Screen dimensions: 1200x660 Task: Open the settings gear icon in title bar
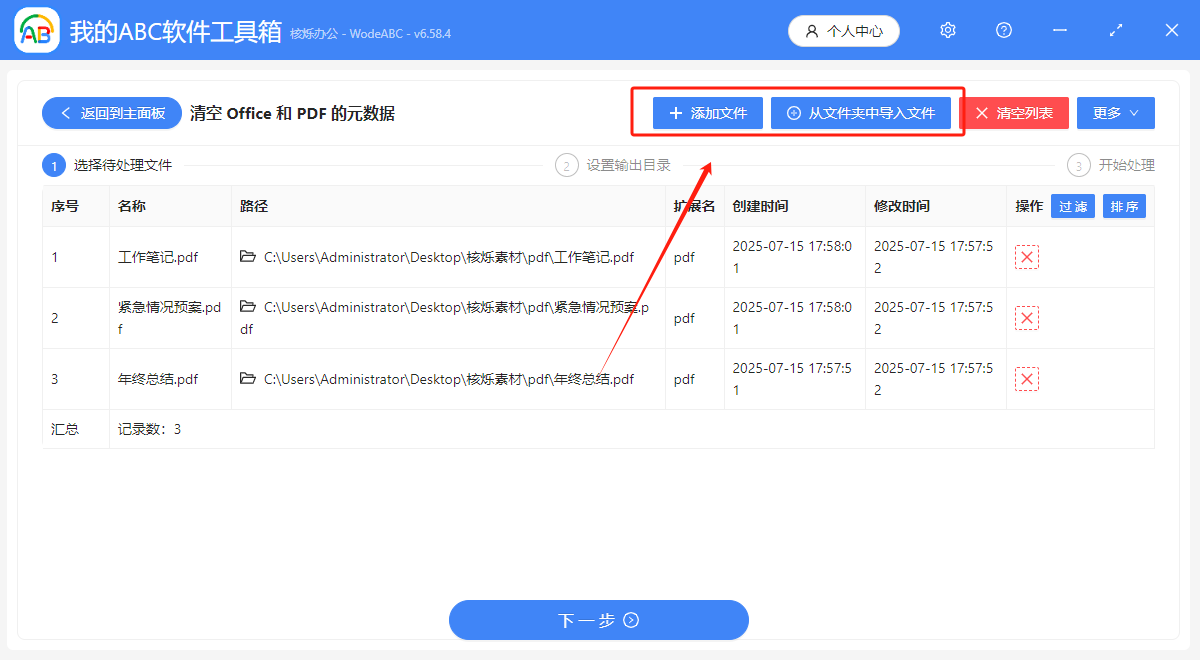click(x=948, y=31)
